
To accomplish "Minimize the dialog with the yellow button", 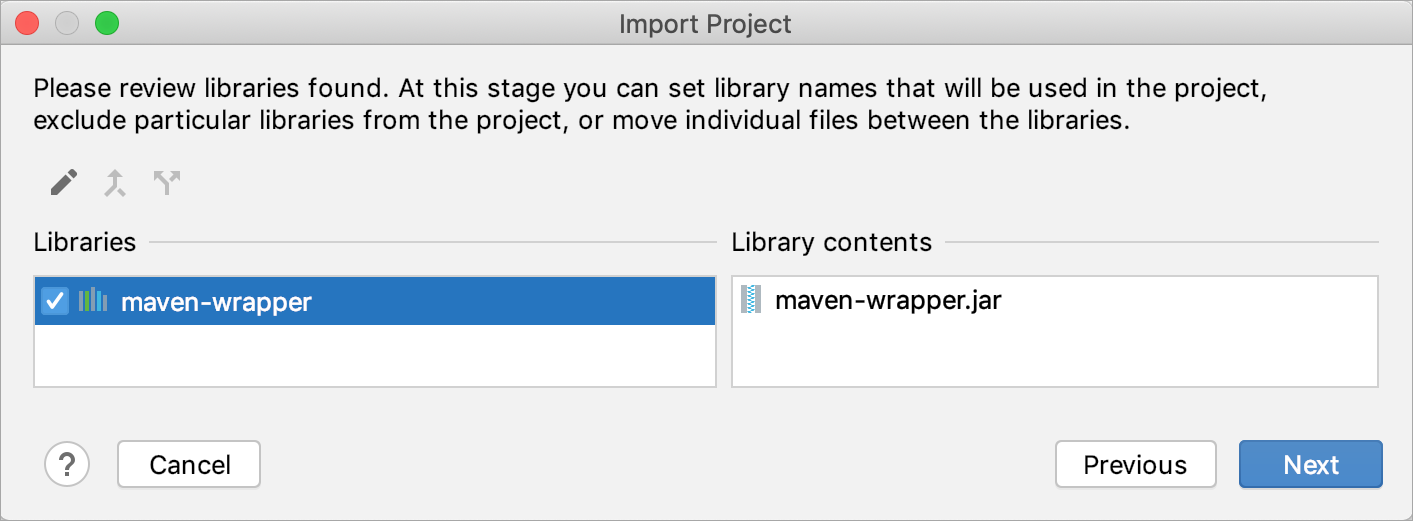I will (68, 22).
